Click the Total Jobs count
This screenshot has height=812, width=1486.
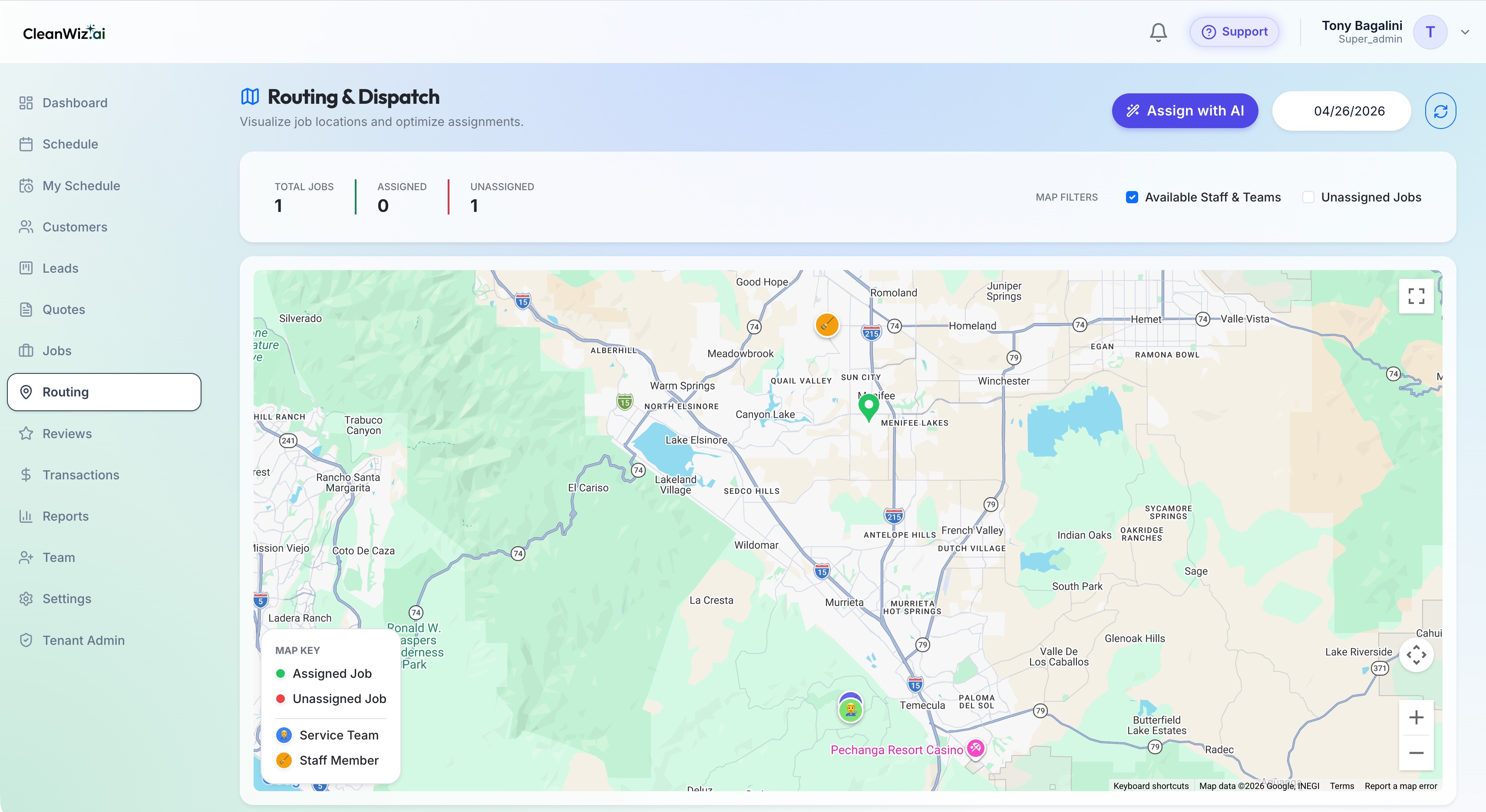(279, 206)
